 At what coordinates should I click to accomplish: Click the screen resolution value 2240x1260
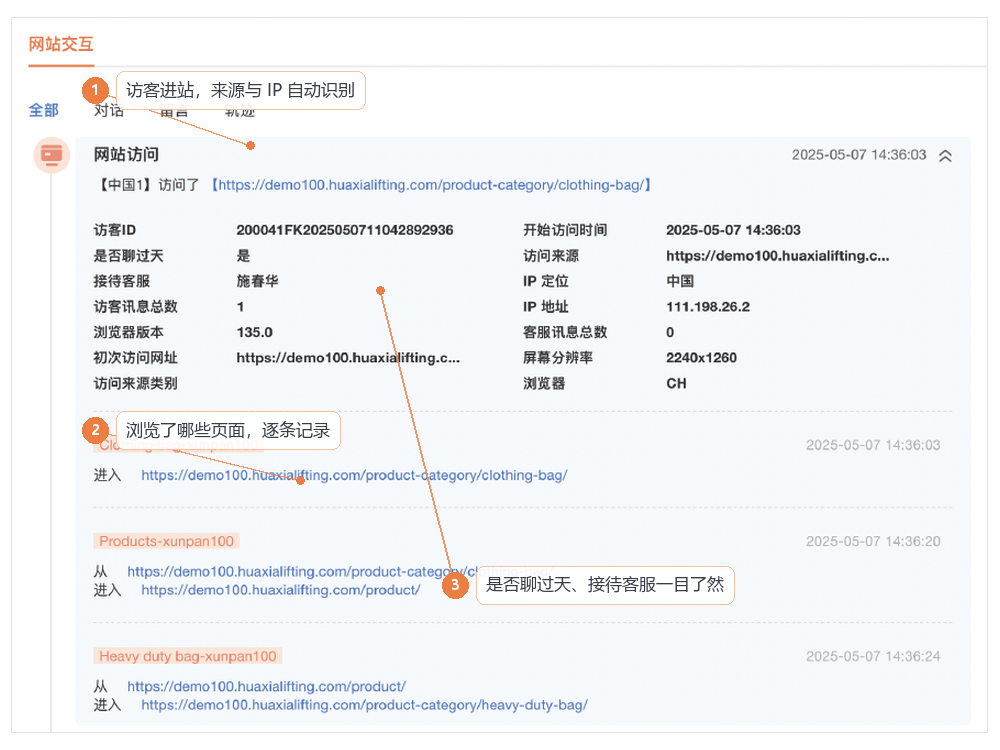coord(701,358)
